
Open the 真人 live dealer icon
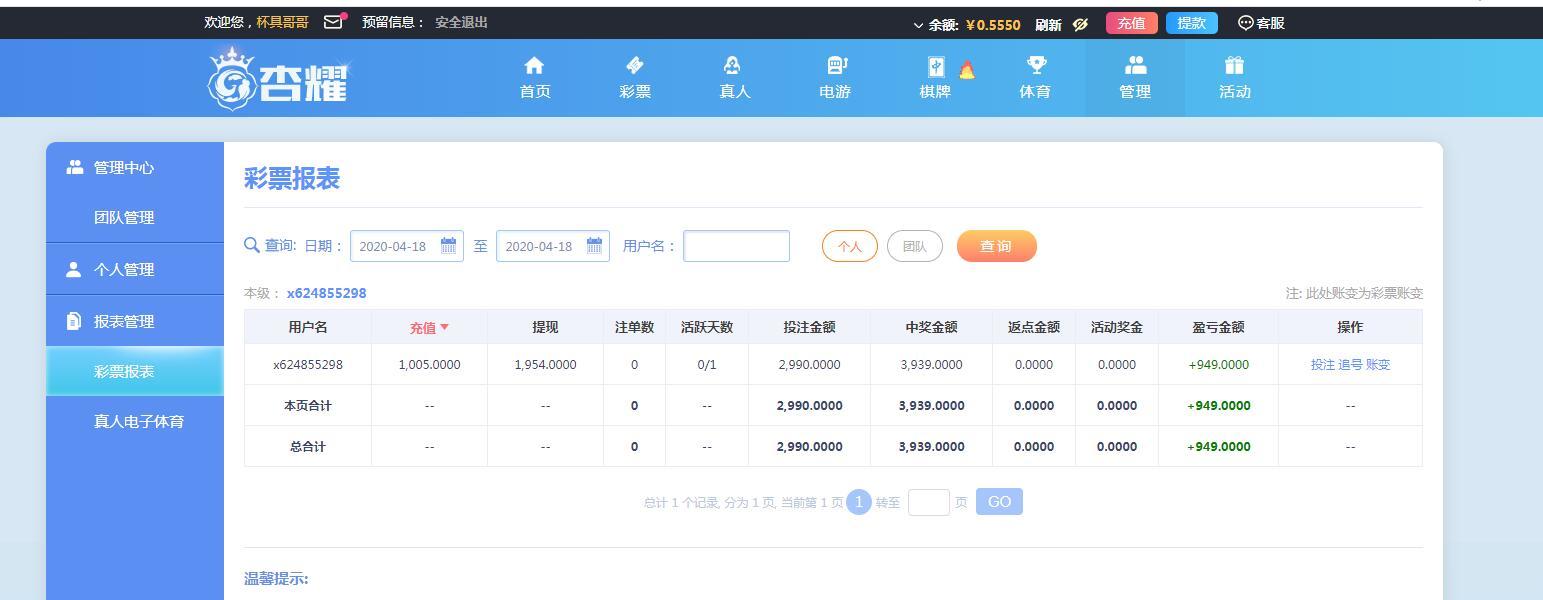click(733, 66)
